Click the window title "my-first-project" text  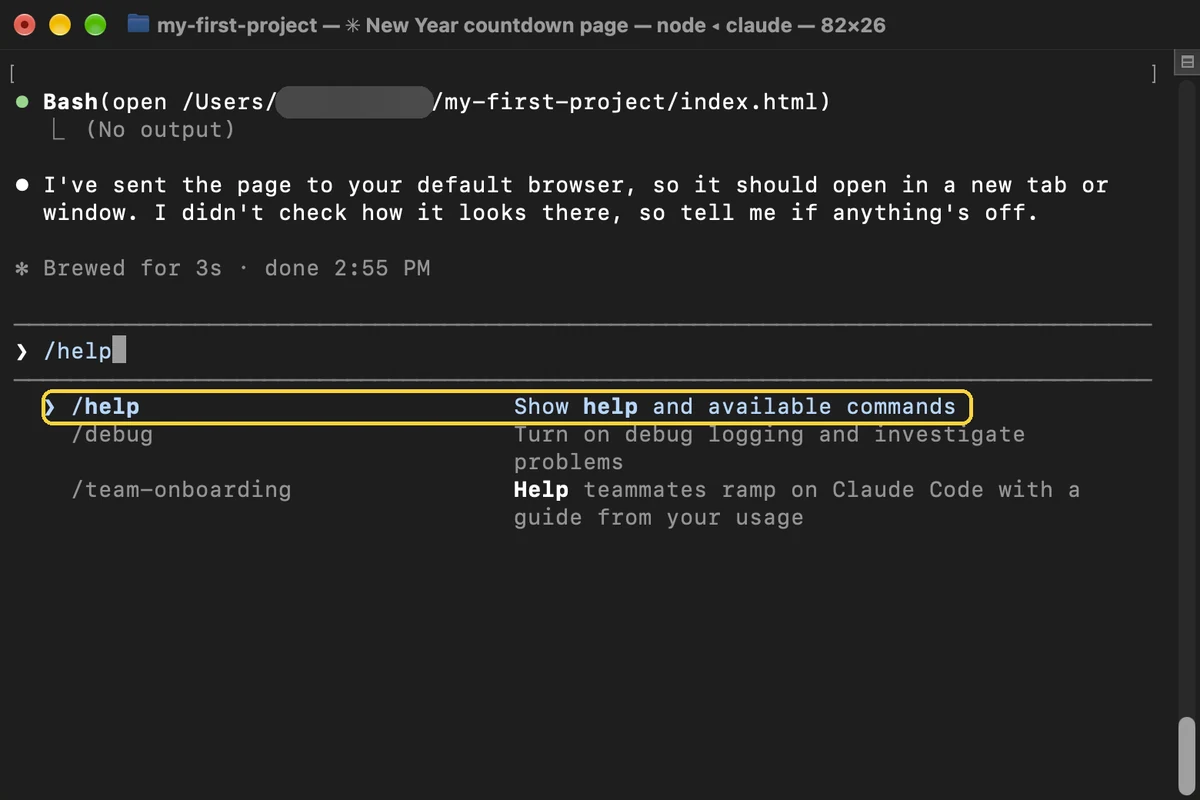tap(237, 25)
